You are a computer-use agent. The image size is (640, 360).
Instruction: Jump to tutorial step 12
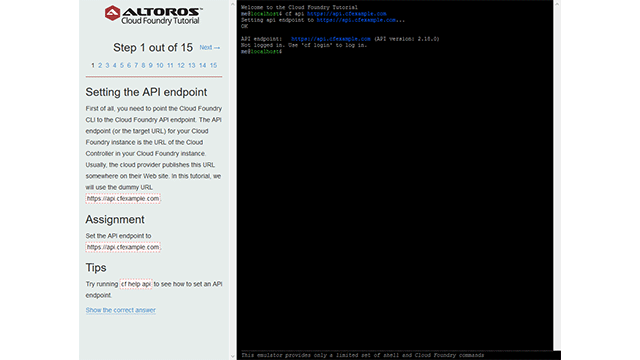point(181,65)
